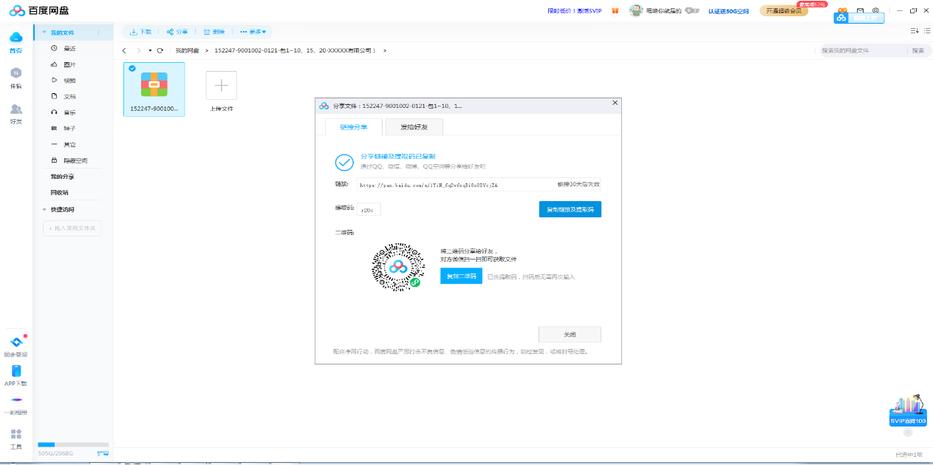Click the expand capacity link at bottom left

click(102, 454)
